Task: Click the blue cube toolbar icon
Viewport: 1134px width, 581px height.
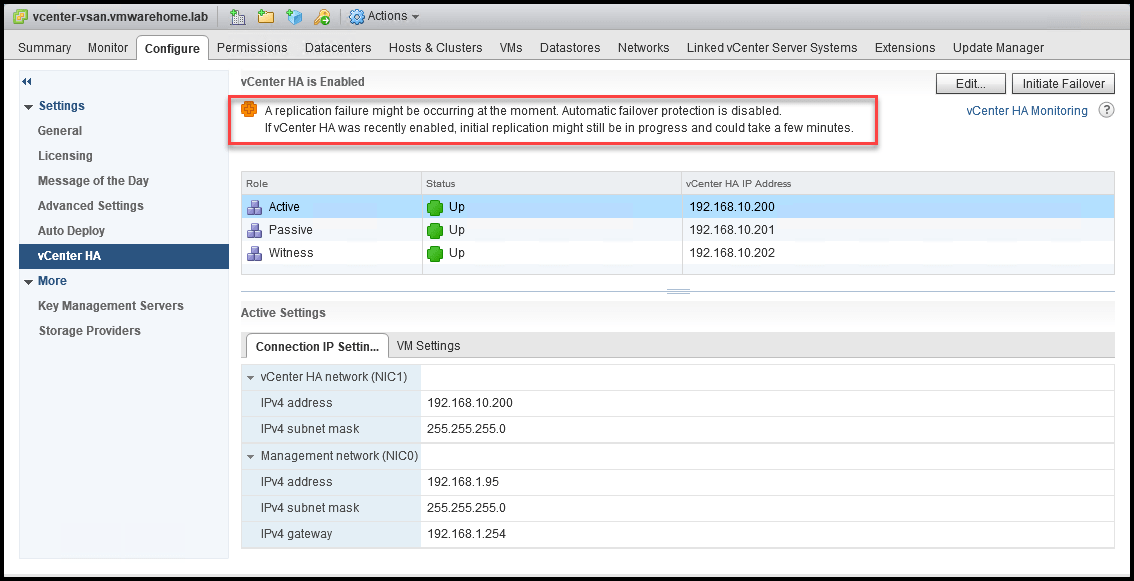Action: coord(294,17)
